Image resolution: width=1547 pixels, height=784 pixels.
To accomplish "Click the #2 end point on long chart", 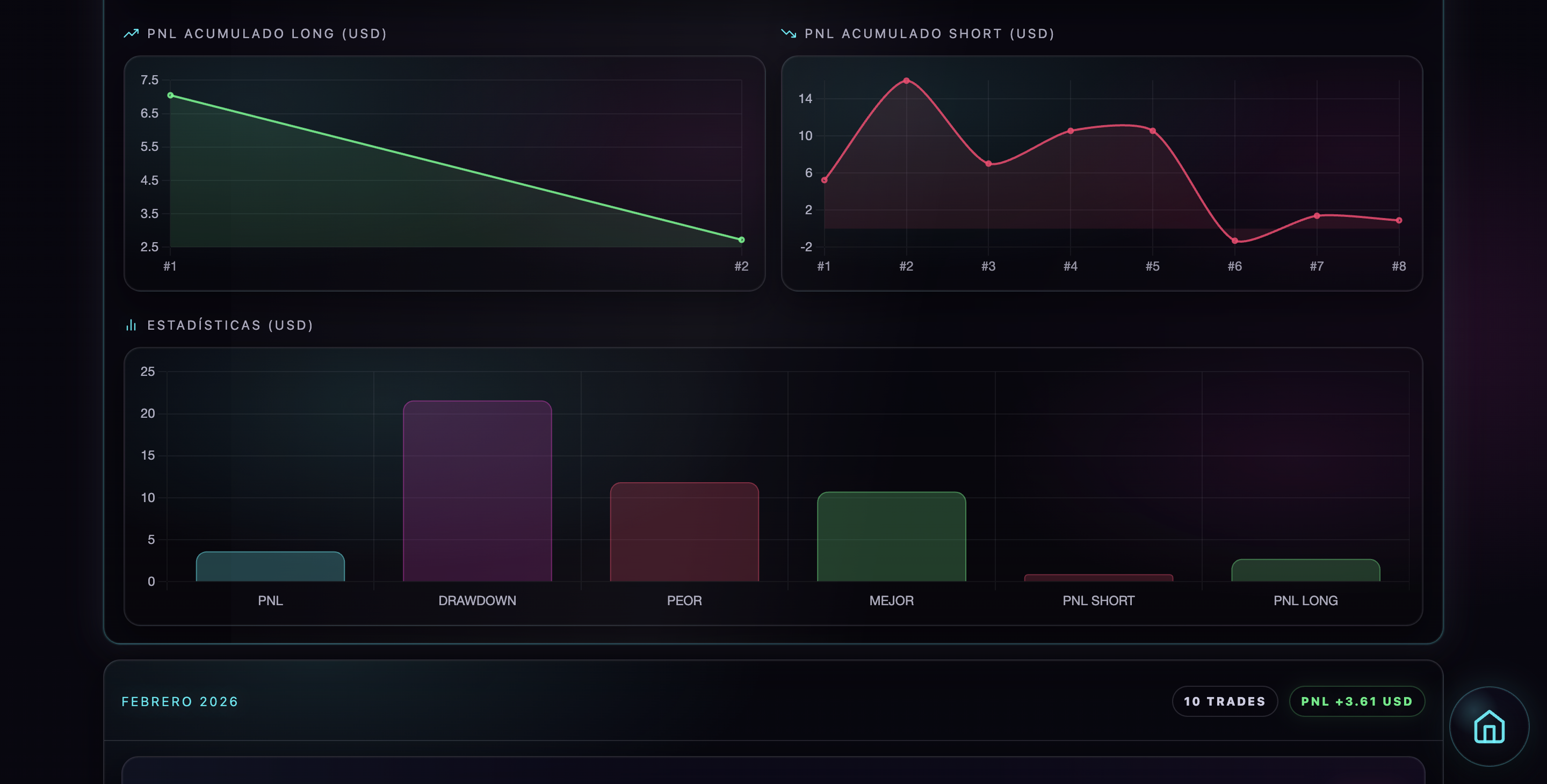I will 741,239.
